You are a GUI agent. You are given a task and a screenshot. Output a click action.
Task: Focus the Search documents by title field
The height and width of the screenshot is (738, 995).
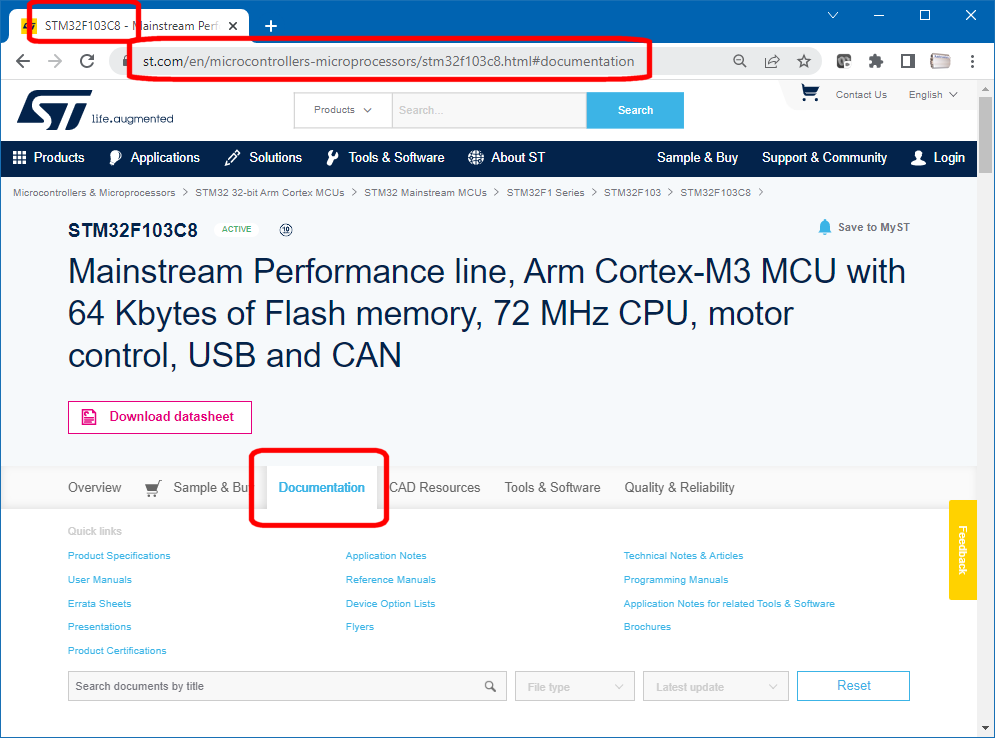click(x=287, y=686)
